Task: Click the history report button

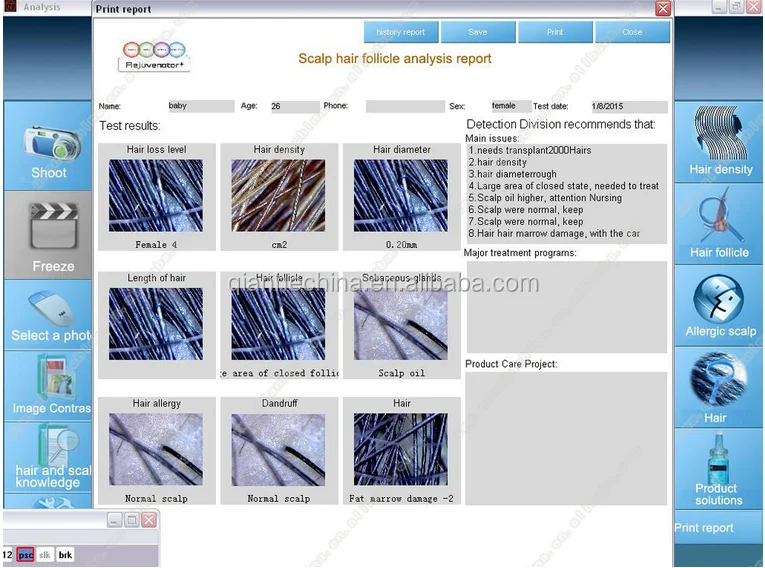Action: point(401,32)
